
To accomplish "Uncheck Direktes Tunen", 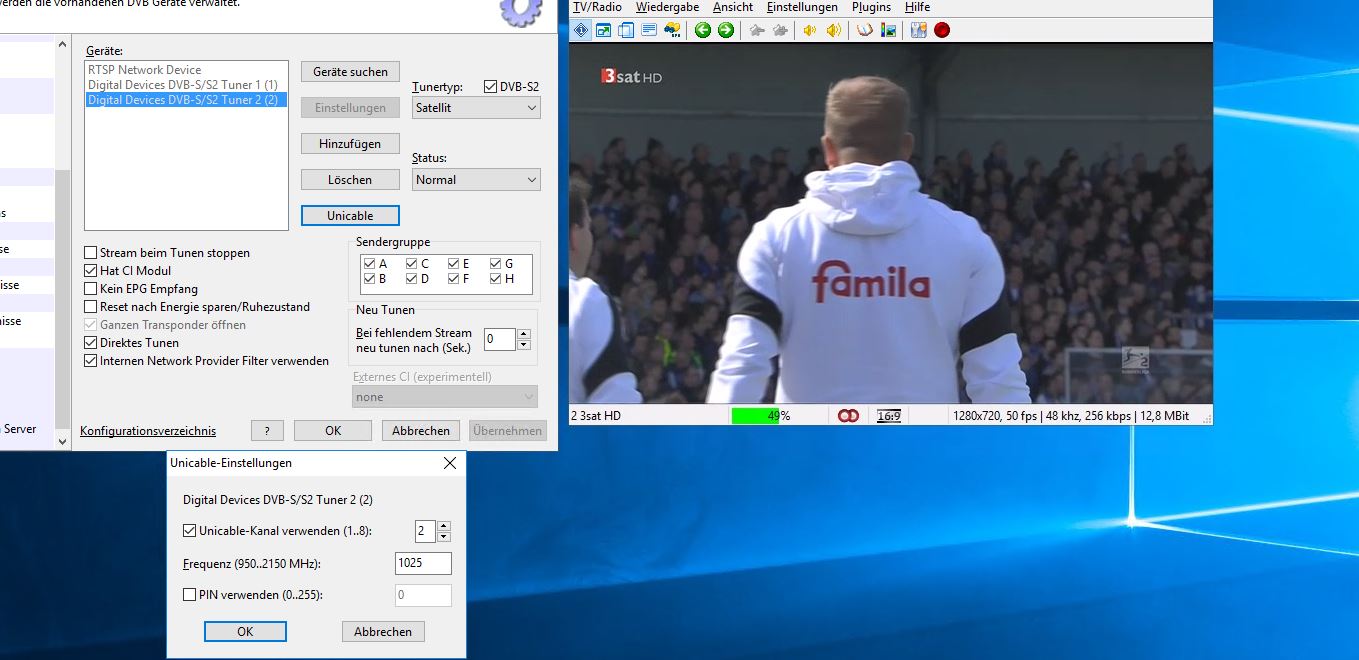I will point(91,343).
